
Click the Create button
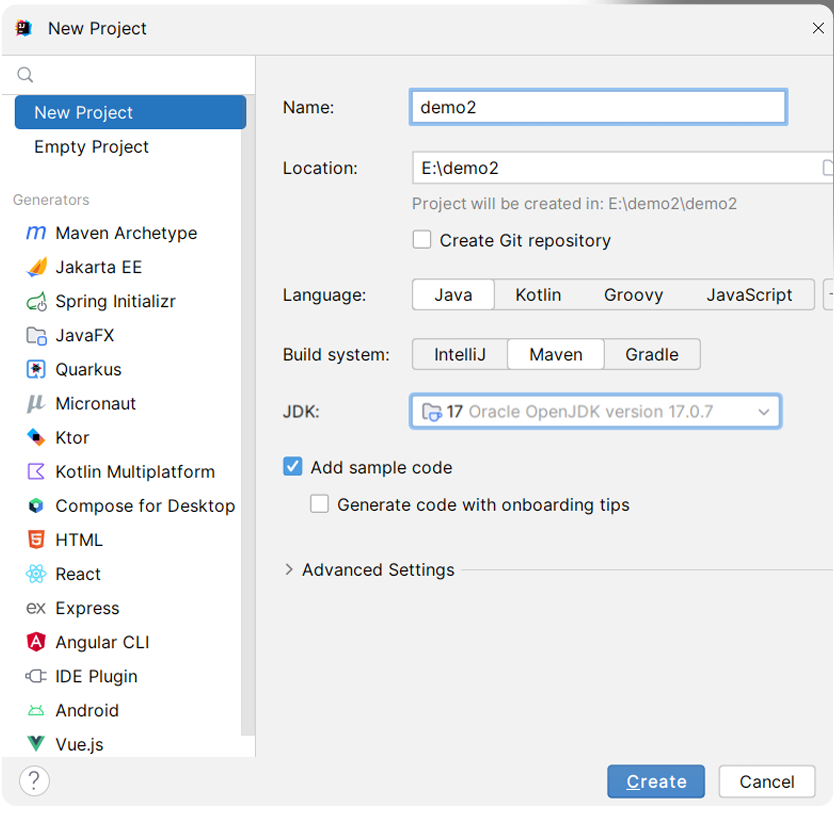click(656, 782)
